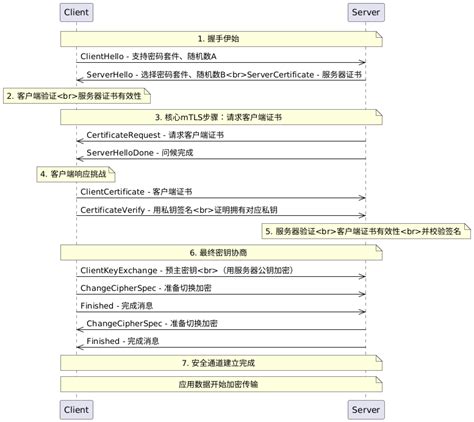The image size is (474, 422).
Task: Select the CertificateVerify message label
Action: 179,210
